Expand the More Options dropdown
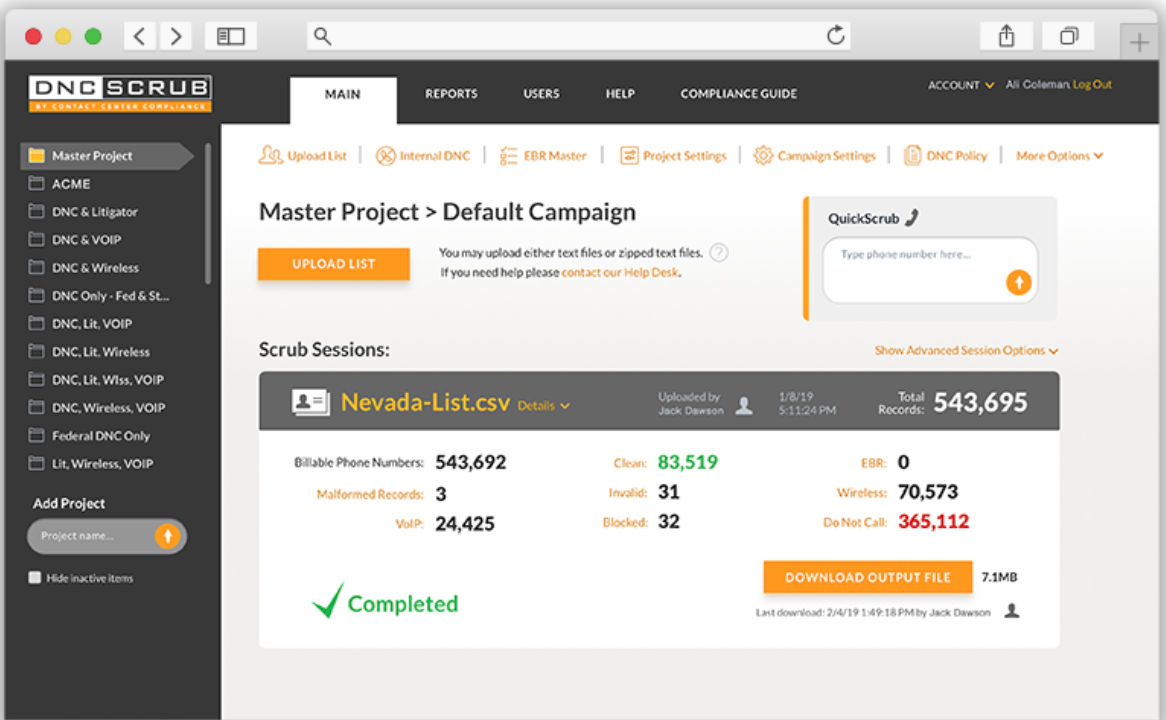 coord(1059,156)
